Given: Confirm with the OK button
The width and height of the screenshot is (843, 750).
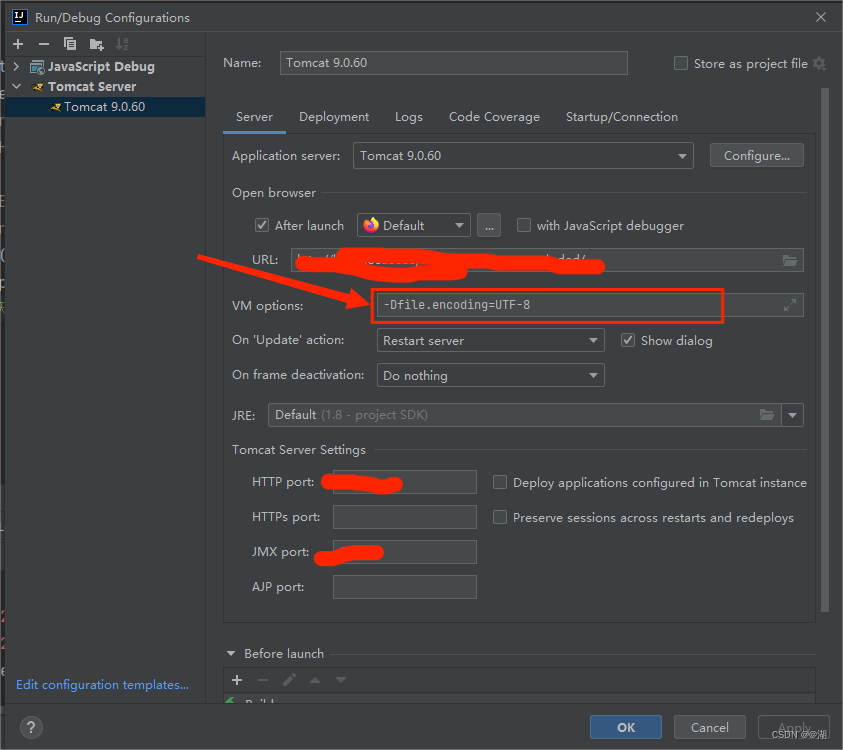Looking at the screenshot, I should point(626,727).
